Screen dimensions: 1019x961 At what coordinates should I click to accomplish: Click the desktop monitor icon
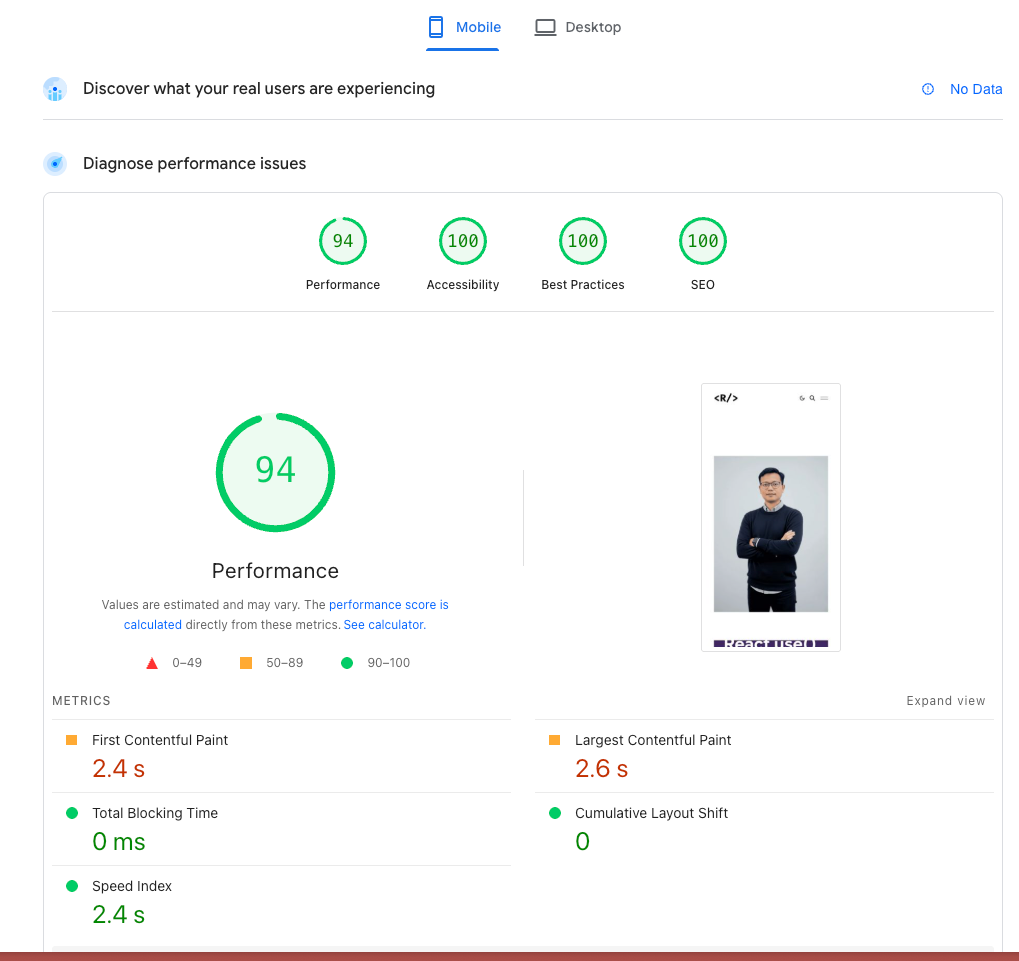[x=545, y=27]
